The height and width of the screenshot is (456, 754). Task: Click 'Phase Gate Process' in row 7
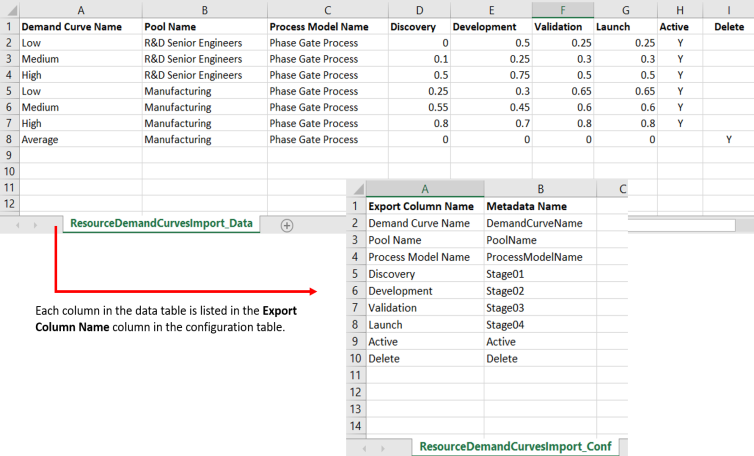pos(328,124)
